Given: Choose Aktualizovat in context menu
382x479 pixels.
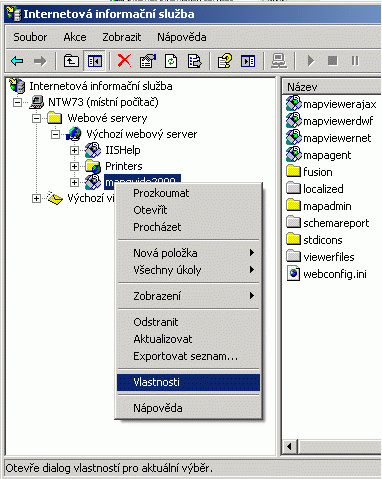Looking at the screenshot, I should click(x=188, y=339).
